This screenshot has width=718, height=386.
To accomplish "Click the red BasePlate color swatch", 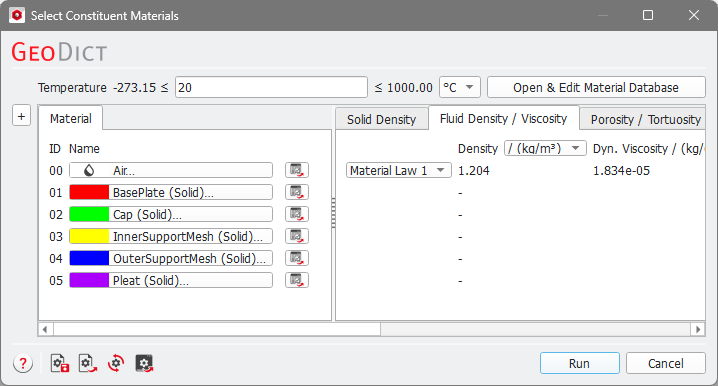I will [x=89, y=192].
